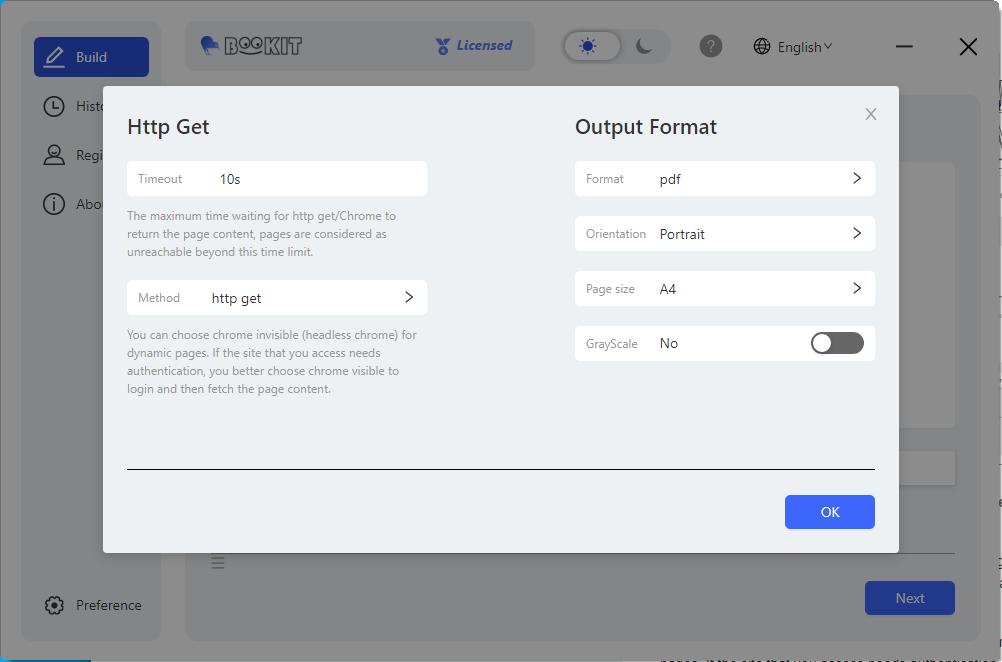Click the Bookit bird logo

[x=209, y=45]
